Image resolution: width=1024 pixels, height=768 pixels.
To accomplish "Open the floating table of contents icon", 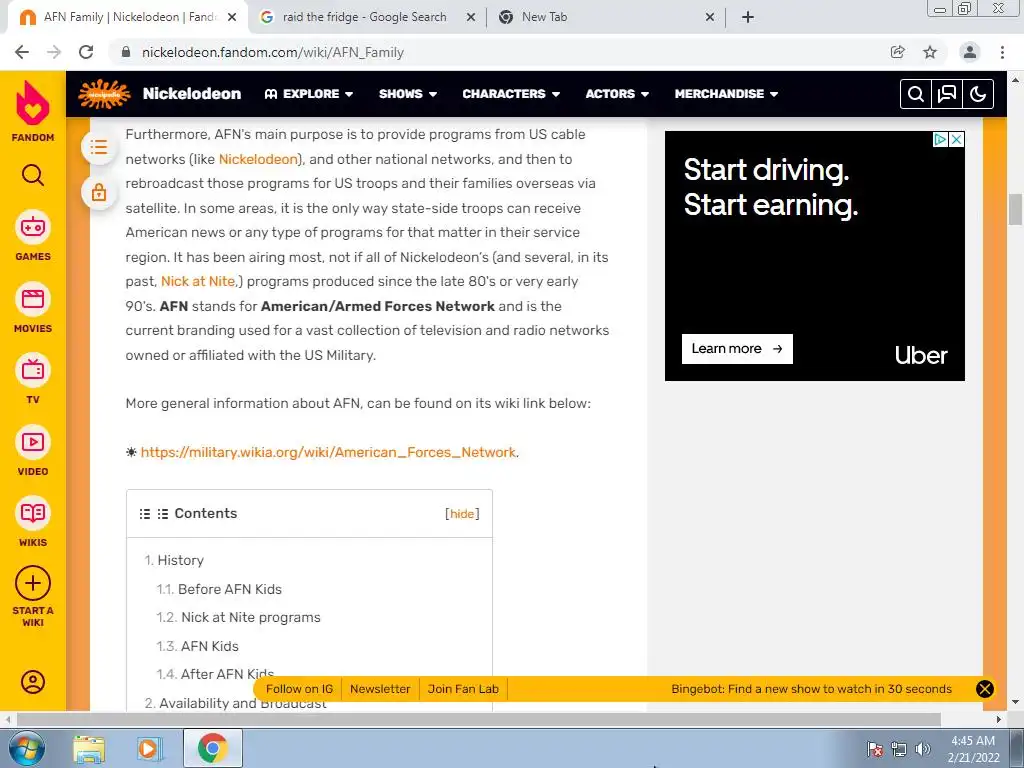I will tap(99, 147).
